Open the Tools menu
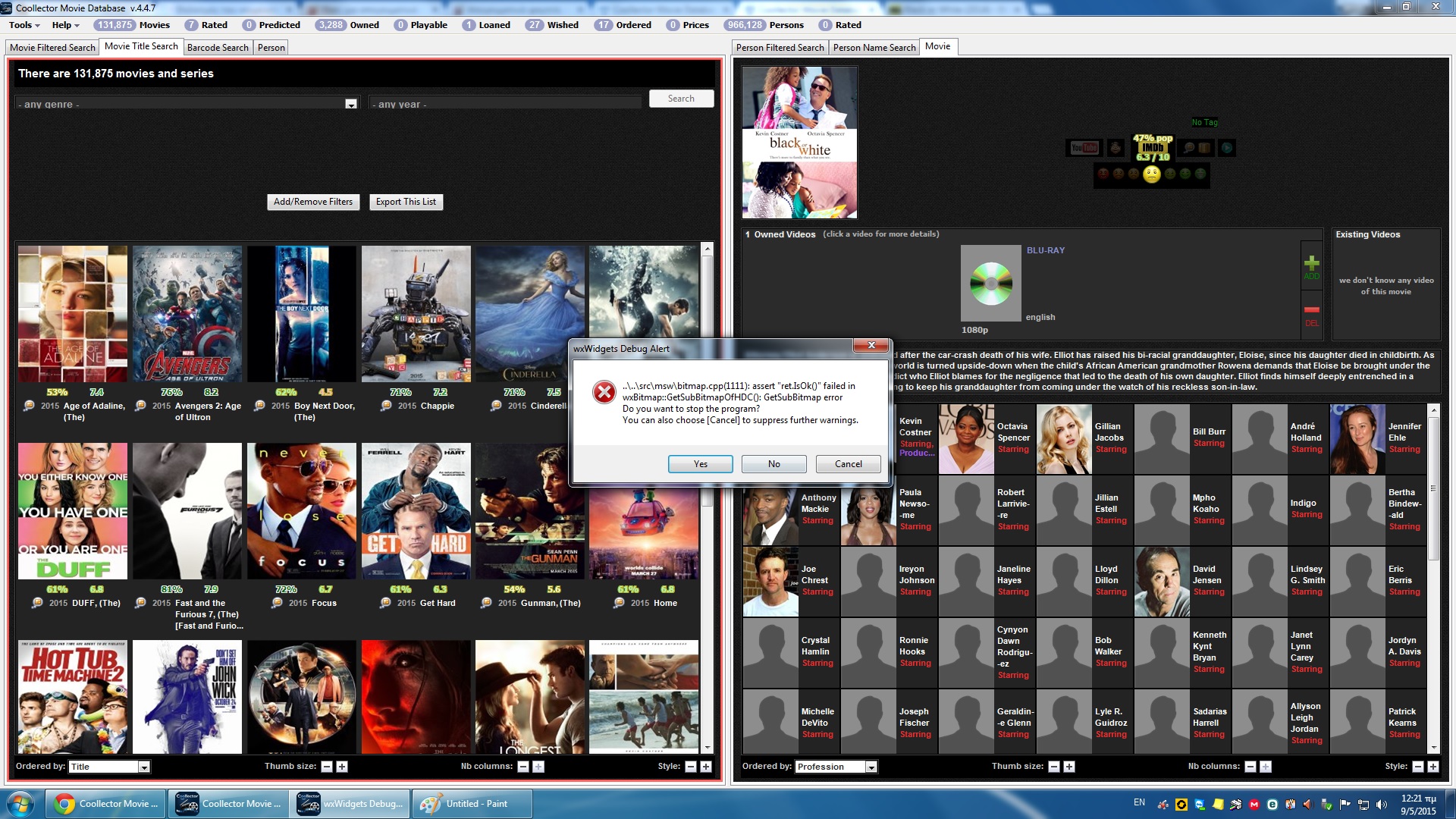The image size is (1456, 819). (24, 25)
